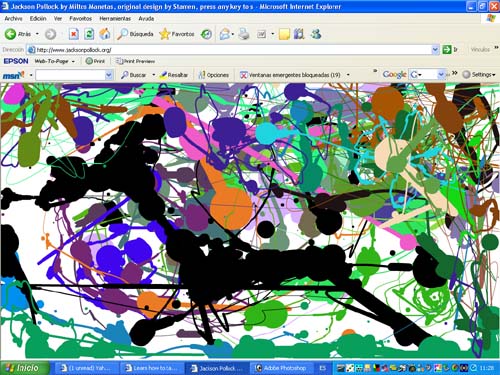Click the Mail envelope icon

[x=224, y=34]
